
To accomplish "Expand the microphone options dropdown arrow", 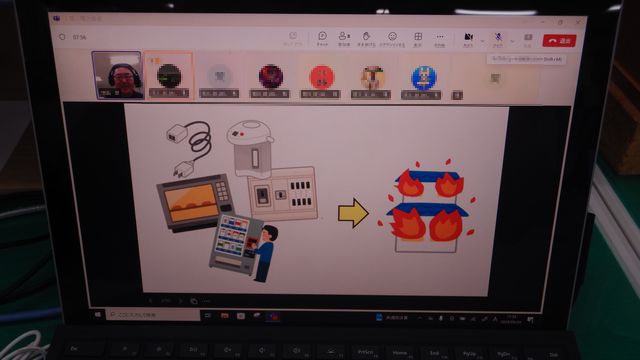I will [512, 41].
